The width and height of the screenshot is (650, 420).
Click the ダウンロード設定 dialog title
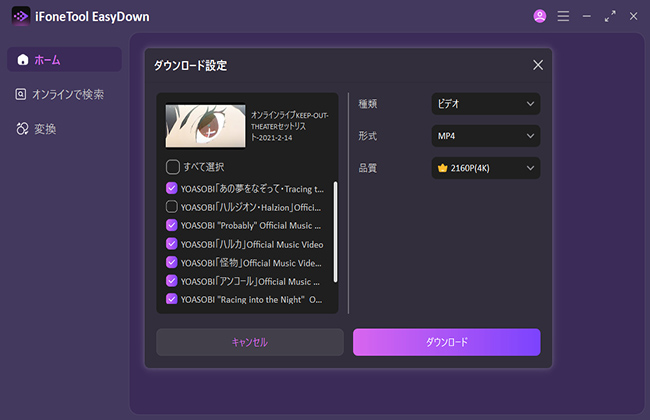pyautogui.click(x=191, y=65)
